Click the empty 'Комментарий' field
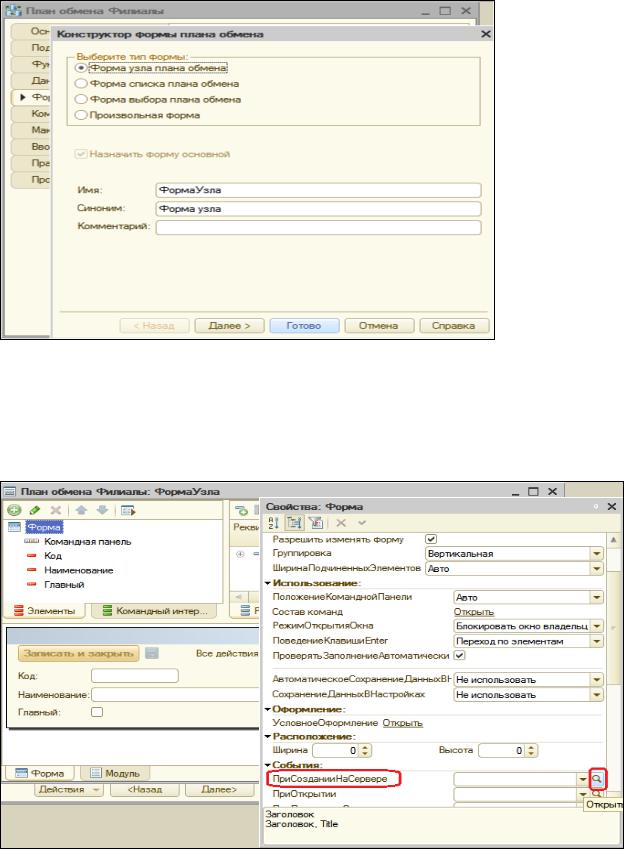 [x=318, y=227]
